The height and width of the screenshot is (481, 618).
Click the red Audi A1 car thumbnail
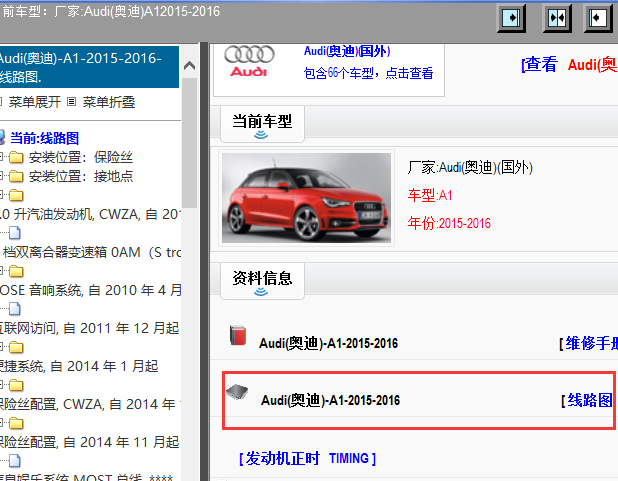click(x=306, y=198)
